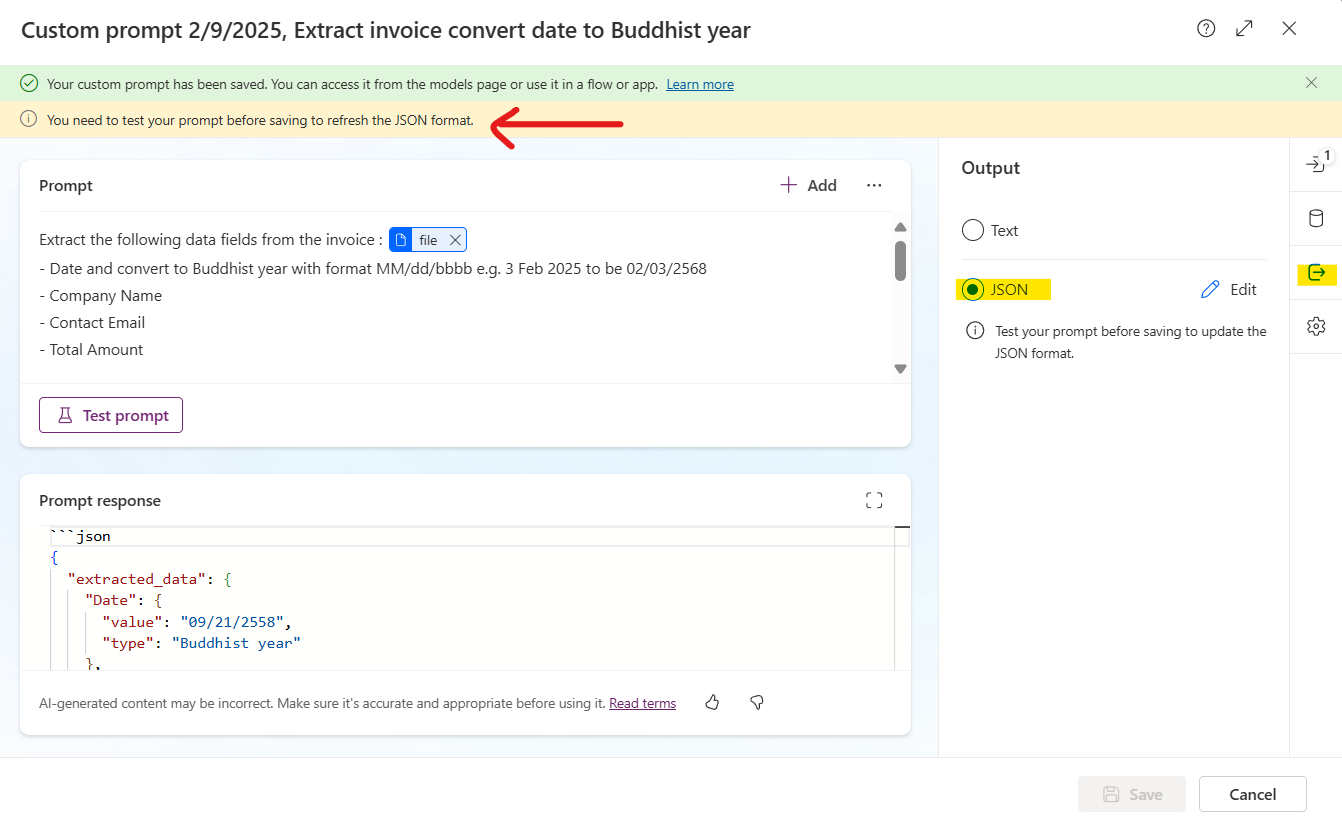Open the input parameters panel with badge 1
This screenshot has height=821, width=1342.
(1316, 162)
